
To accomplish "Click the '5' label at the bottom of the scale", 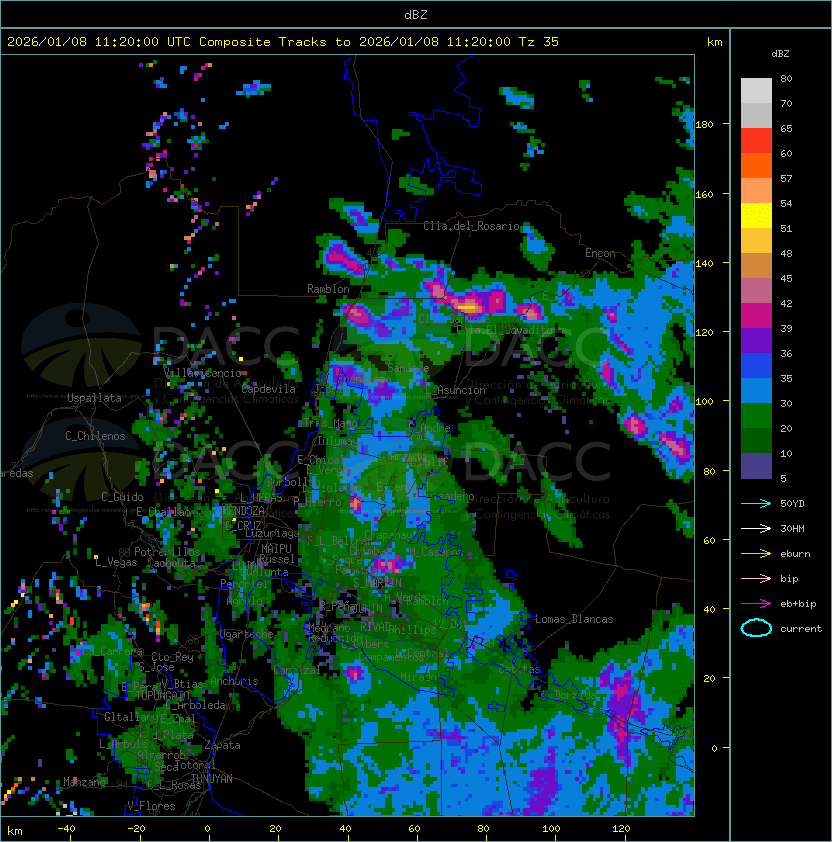I will 783,478.
